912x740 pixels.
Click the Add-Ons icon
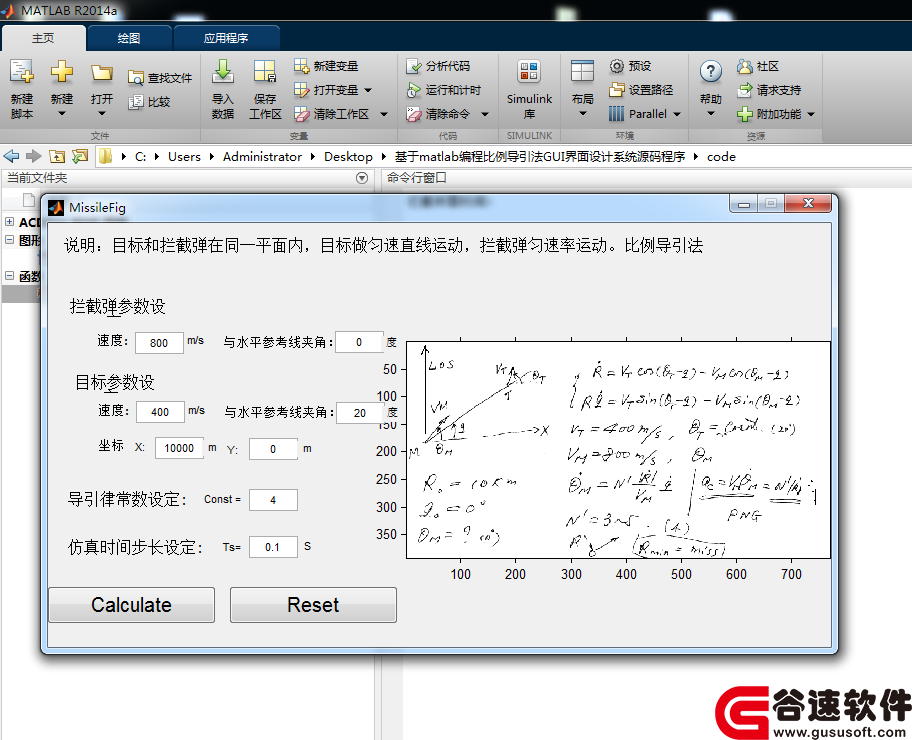(744, 113)
